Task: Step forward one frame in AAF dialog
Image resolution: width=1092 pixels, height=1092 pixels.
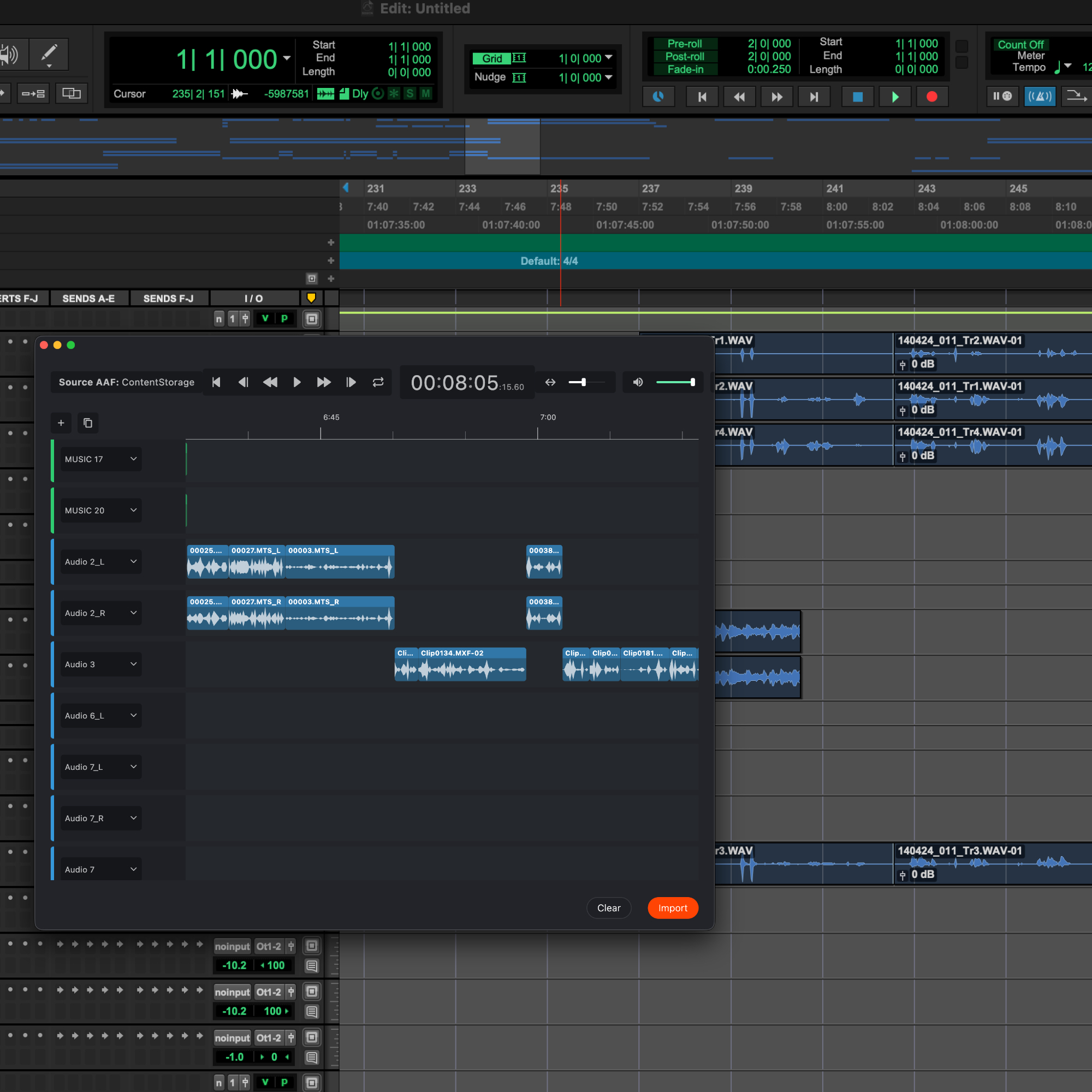Action: tap(351, 383)
